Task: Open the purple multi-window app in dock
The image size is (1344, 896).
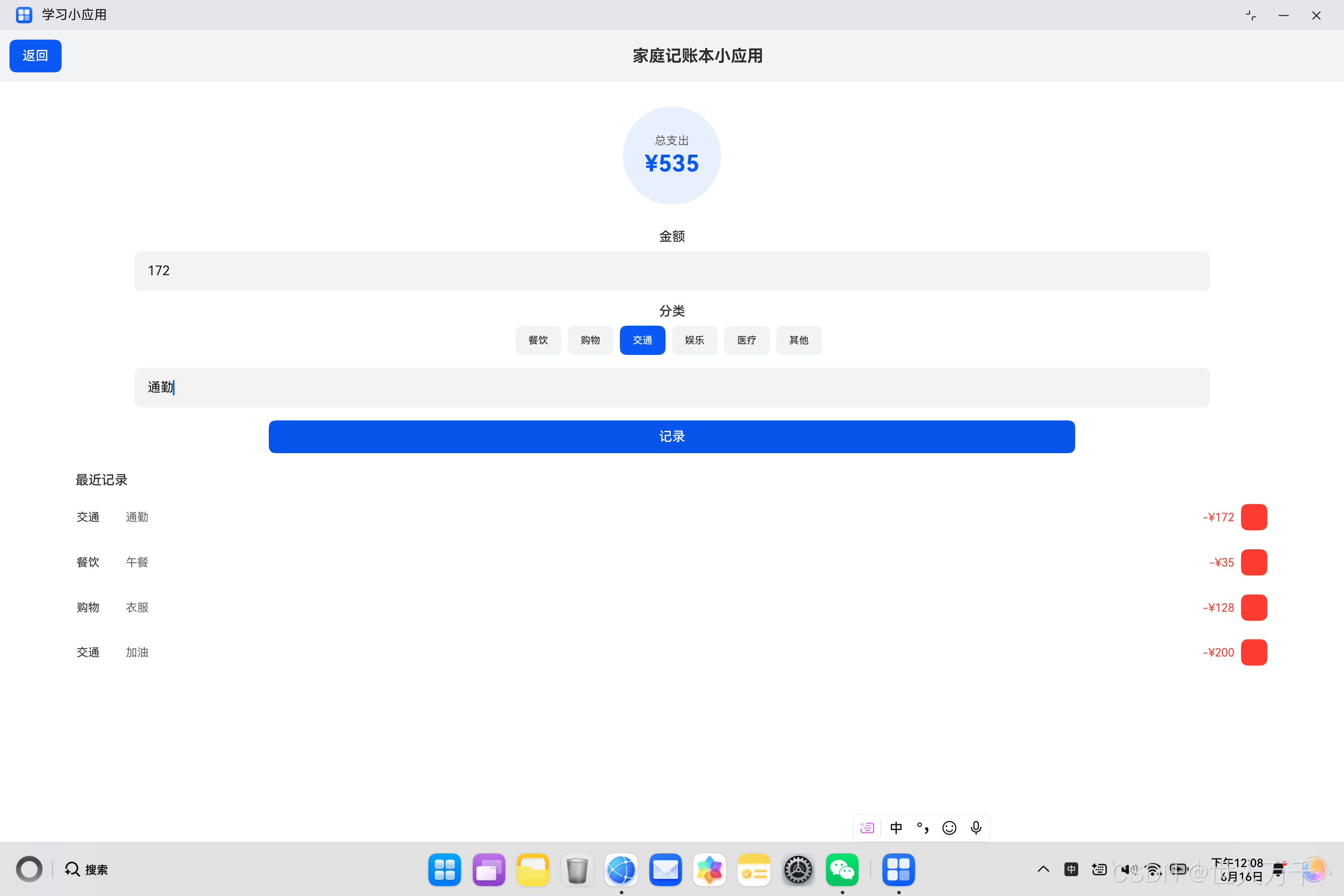Action: coord(488,870)
